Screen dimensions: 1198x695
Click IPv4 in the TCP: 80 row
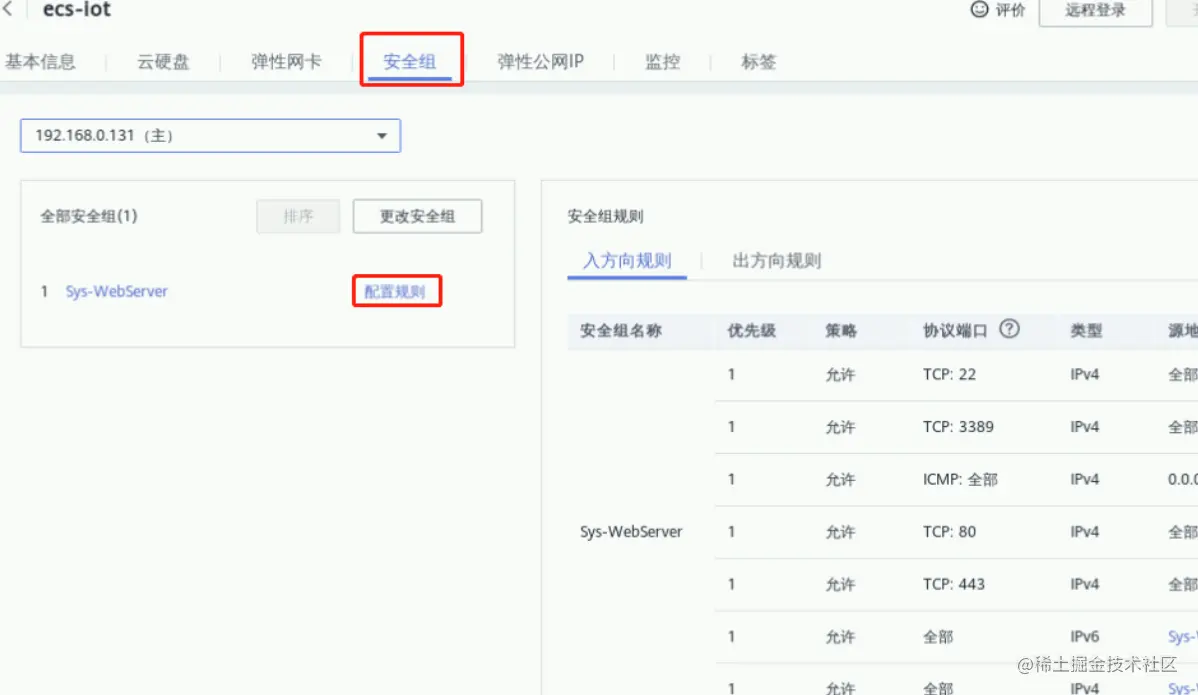[x=1084, y=532]
